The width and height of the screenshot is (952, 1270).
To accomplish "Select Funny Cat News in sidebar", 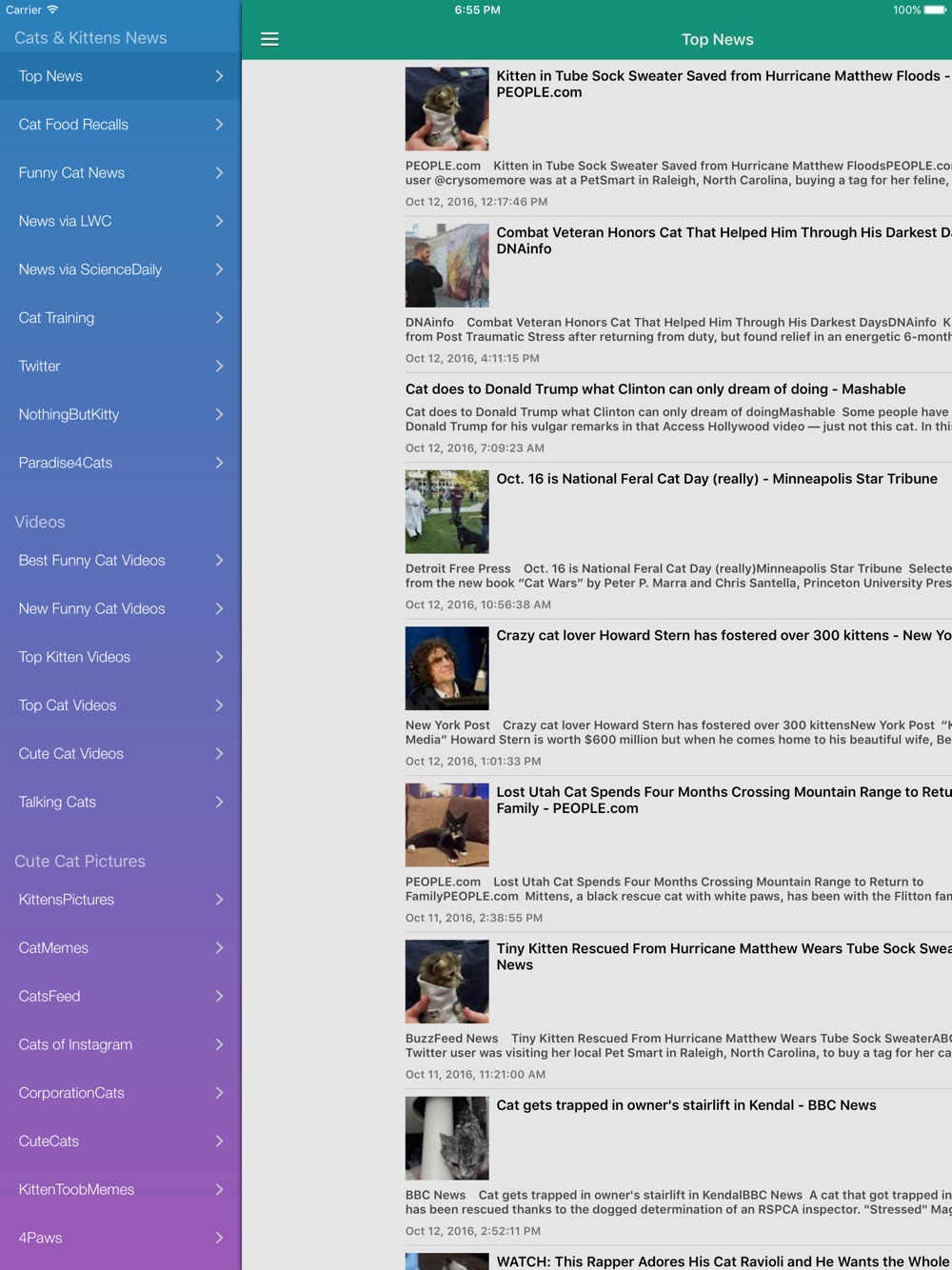I will [121, 173].
